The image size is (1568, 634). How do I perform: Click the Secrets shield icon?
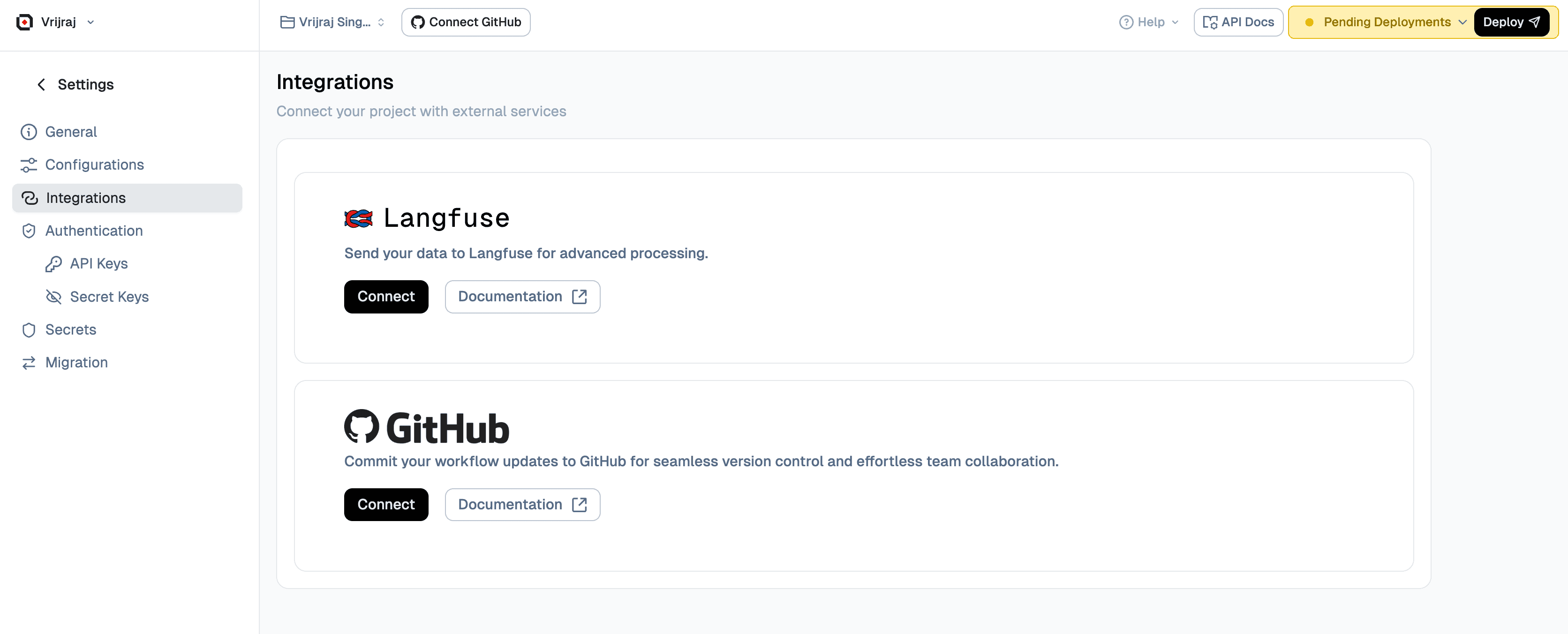pos(29,329)
